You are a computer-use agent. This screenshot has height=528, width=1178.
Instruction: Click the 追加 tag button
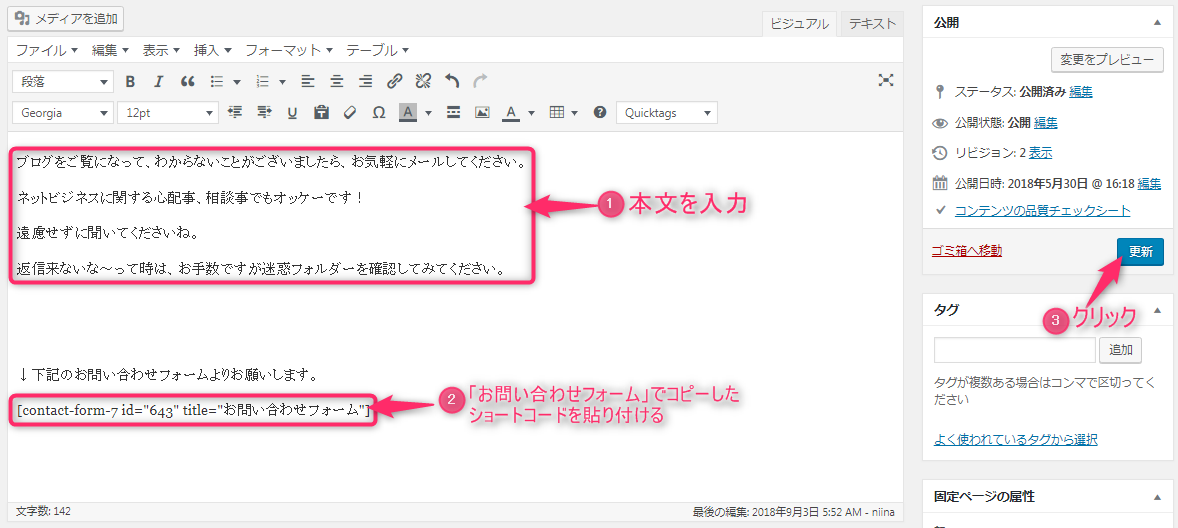click(1120, 350)
